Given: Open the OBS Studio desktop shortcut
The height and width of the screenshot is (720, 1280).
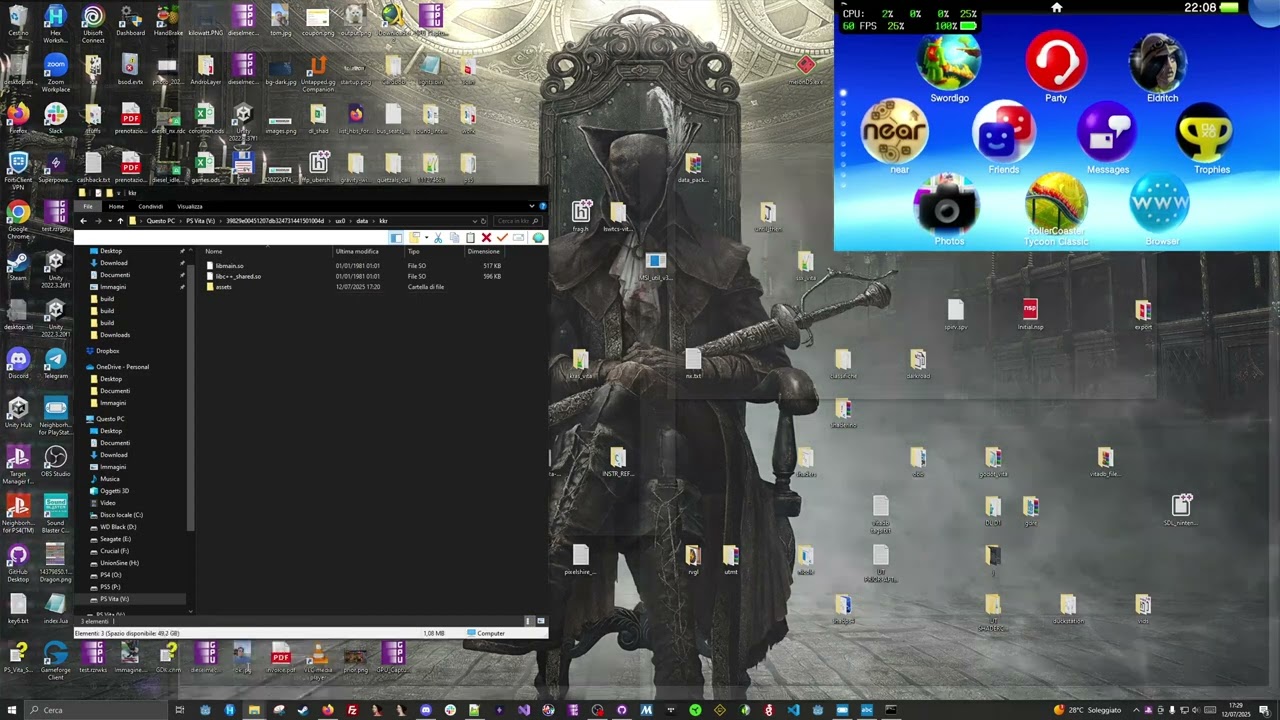Looking at the screenshot, I should click(55, 460).
